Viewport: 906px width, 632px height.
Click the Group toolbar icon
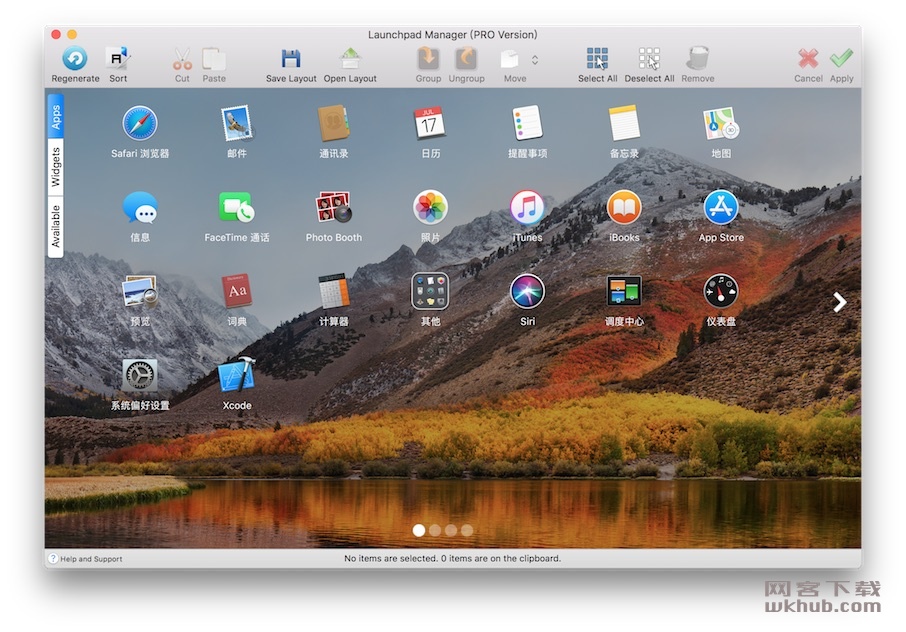(428, 59)
